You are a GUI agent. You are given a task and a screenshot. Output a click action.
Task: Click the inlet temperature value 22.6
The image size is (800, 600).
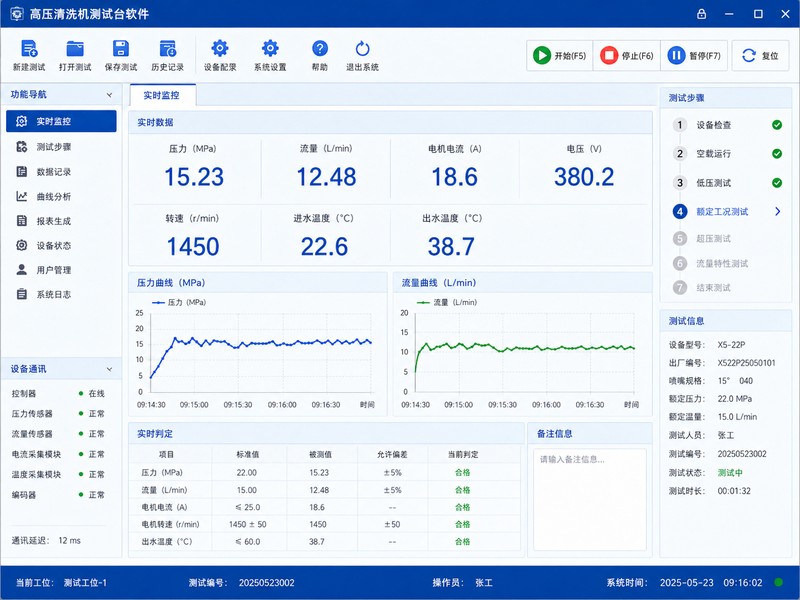click(324, 246)
